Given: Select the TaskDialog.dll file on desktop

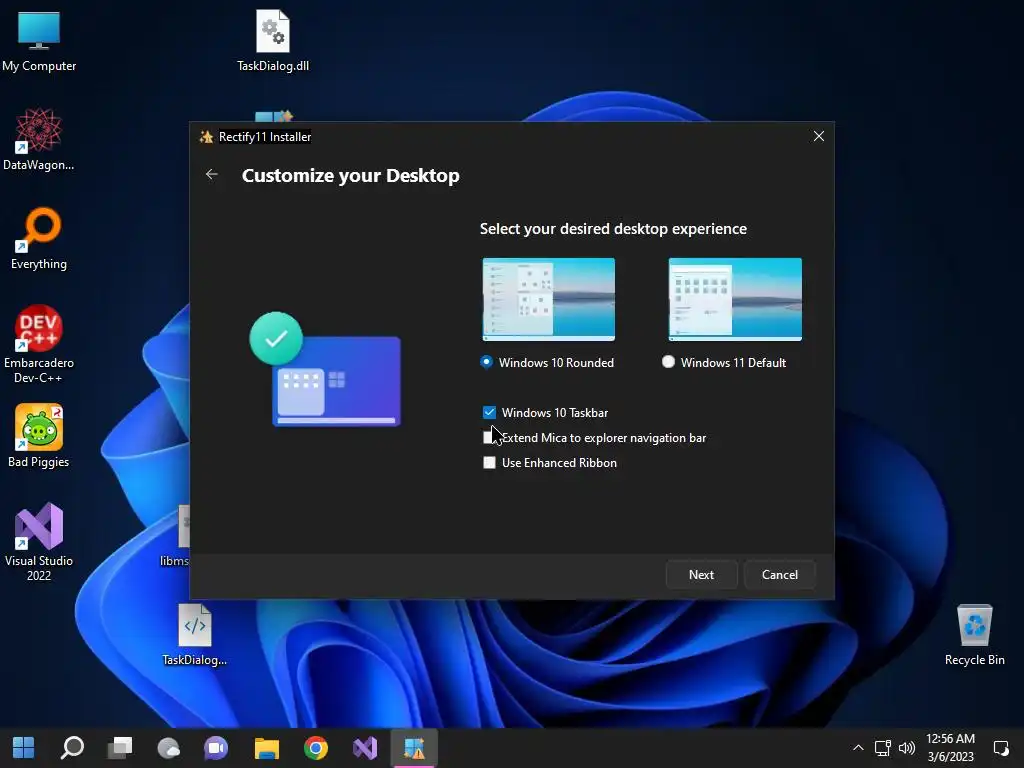Looking at the screenshot, I should coord(273,40).
